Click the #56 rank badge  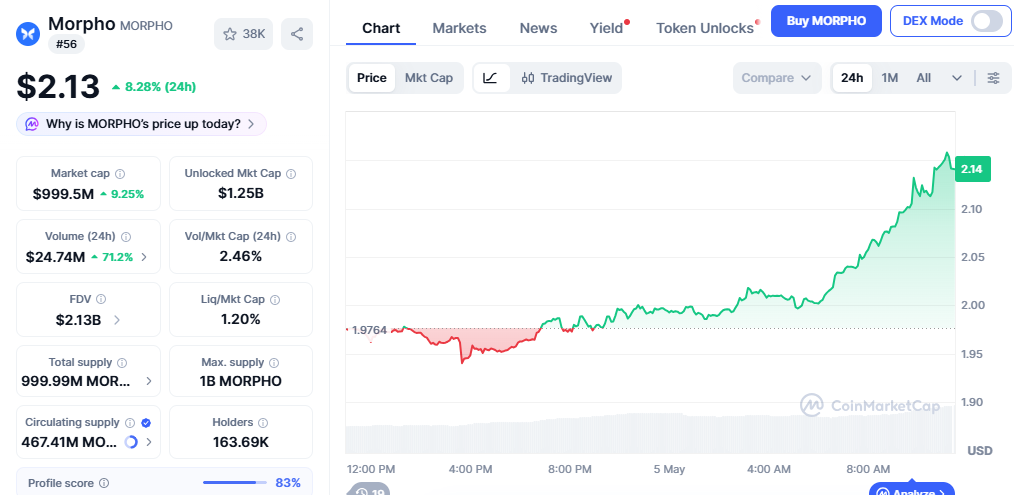pos(66,45)
